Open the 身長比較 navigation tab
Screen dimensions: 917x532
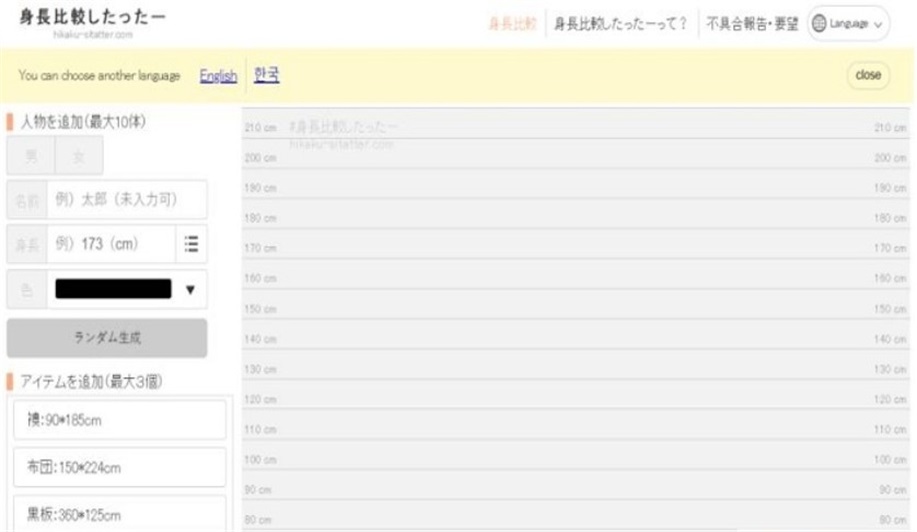coord(512,24)
